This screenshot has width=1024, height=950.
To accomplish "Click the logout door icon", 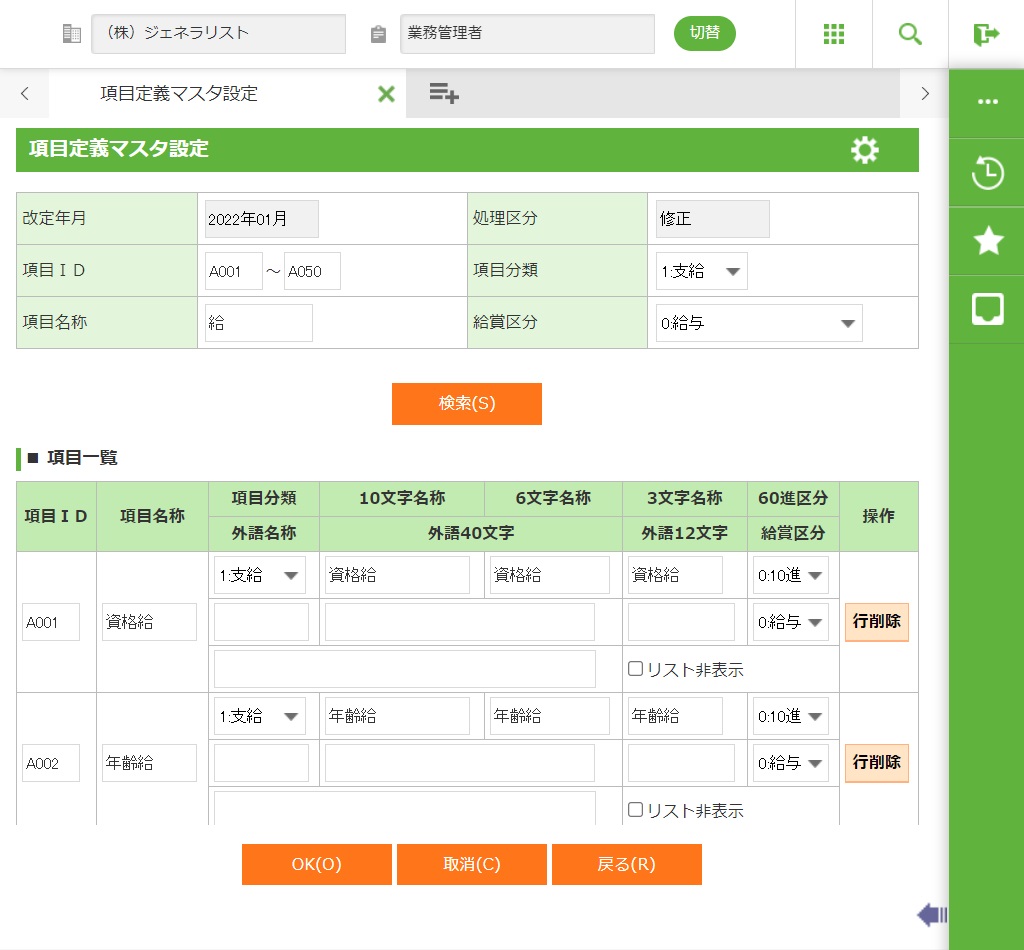I will pos(986,34).
